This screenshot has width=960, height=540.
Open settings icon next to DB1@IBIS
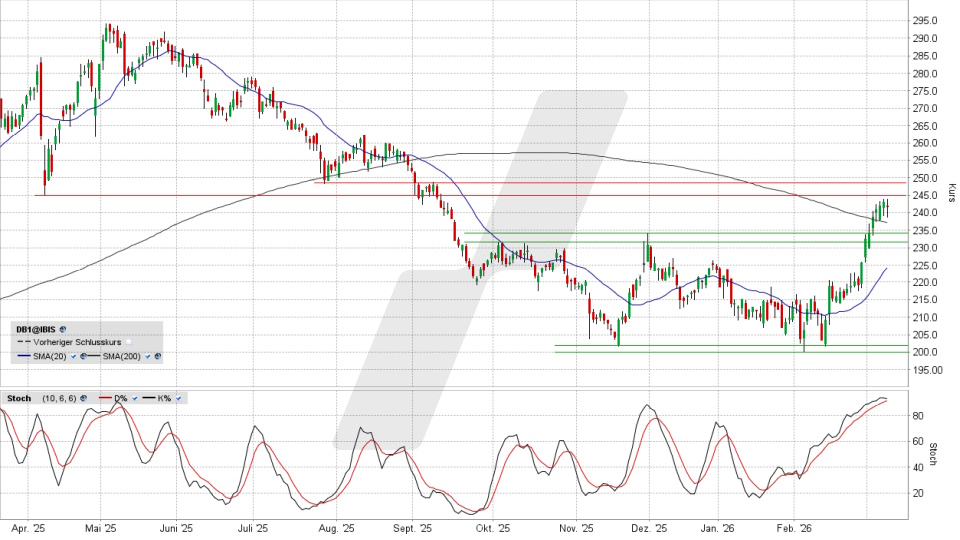[63, 327]
